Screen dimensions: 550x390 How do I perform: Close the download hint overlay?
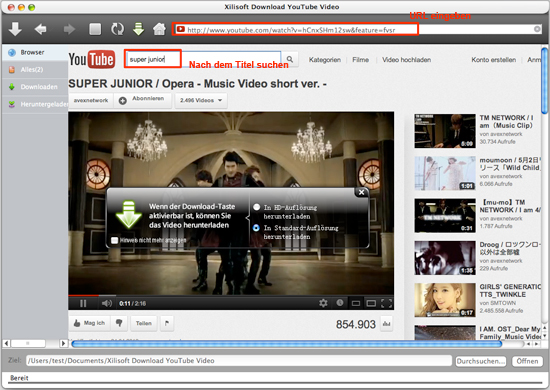pyautogui.click(x=361, y=192)
